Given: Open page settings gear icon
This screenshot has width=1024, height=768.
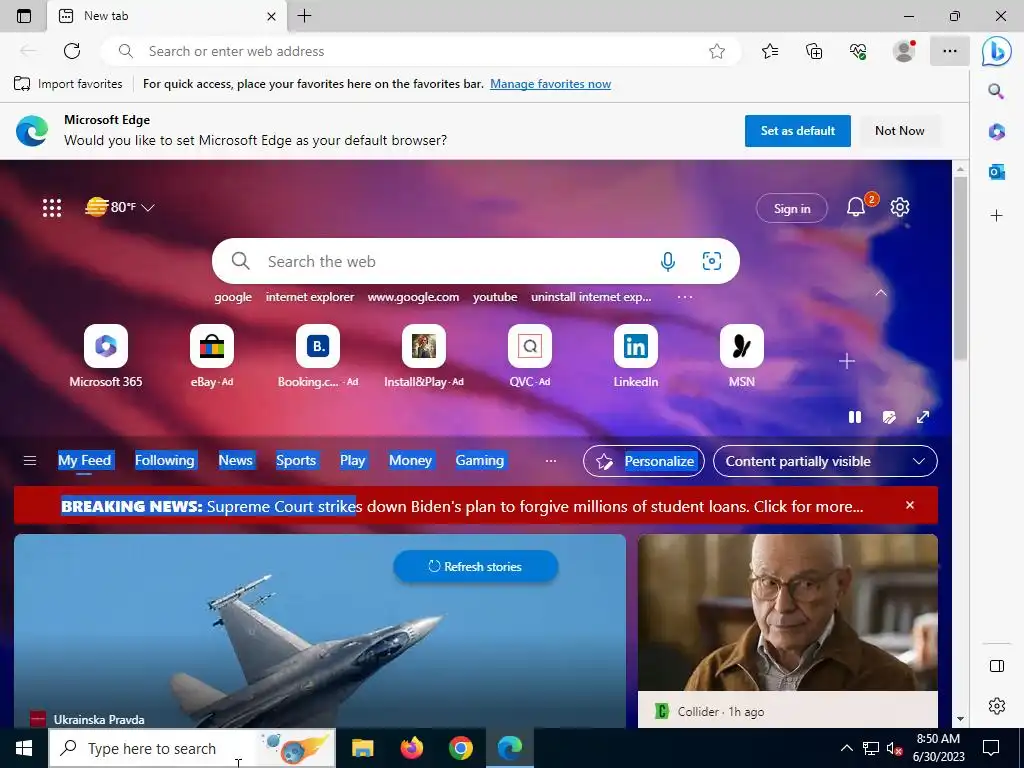Looking at the screenshot, I should 900,207.
